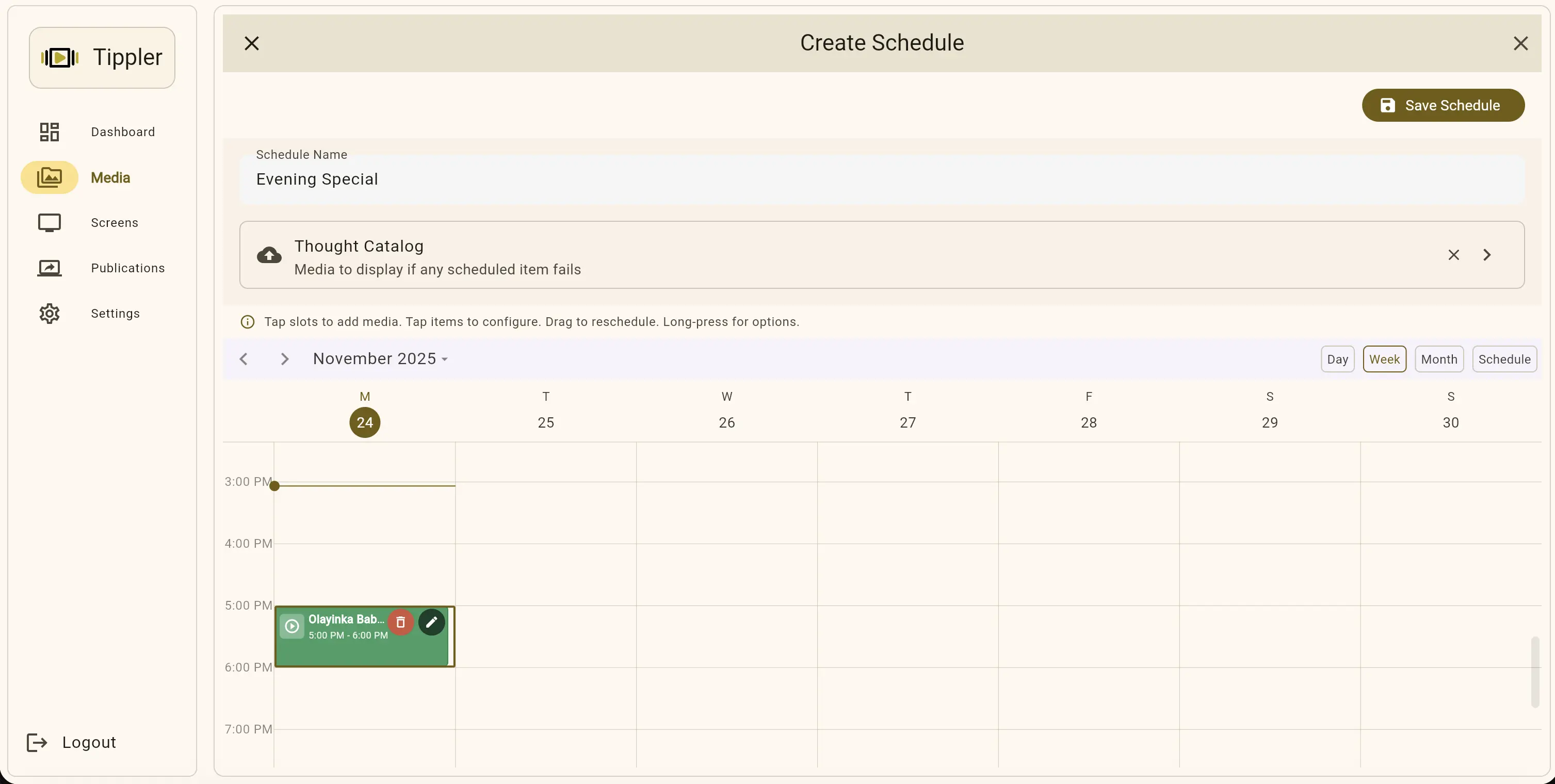Open the Publications page
The image size is (1555, 784).
pyautogui.click(x=127, y=268)
